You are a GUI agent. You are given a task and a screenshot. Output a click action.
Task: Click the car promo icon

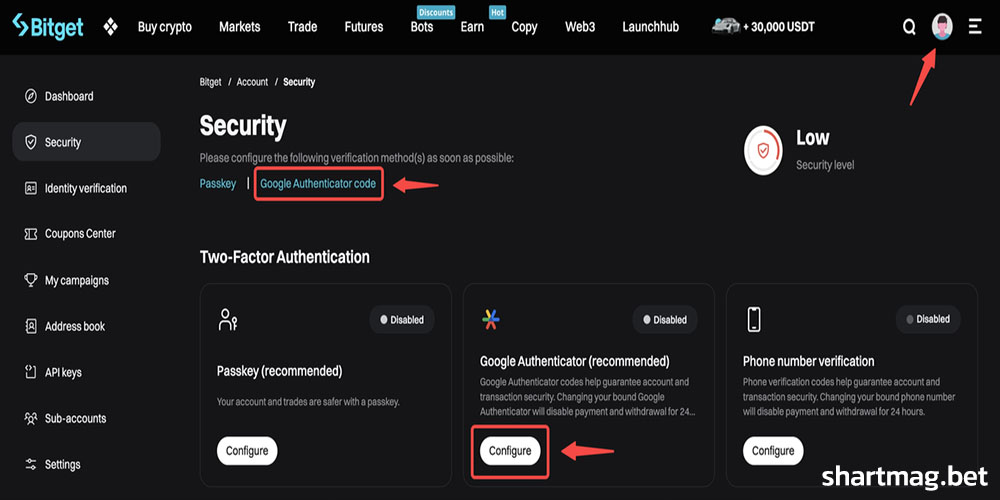click(x=725, y=26)
